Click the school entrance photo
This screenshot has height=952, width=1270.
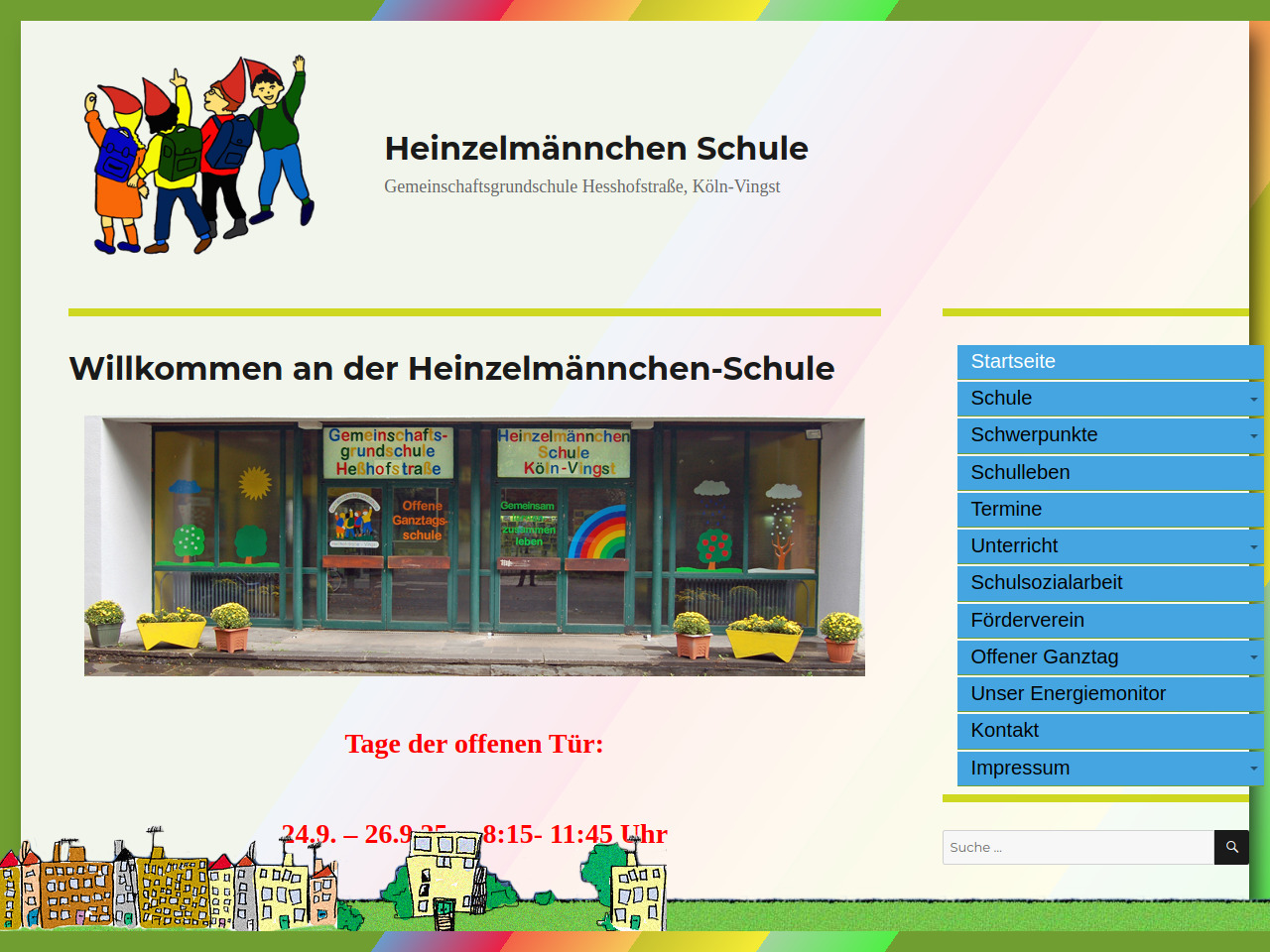(x=474, y=546)
